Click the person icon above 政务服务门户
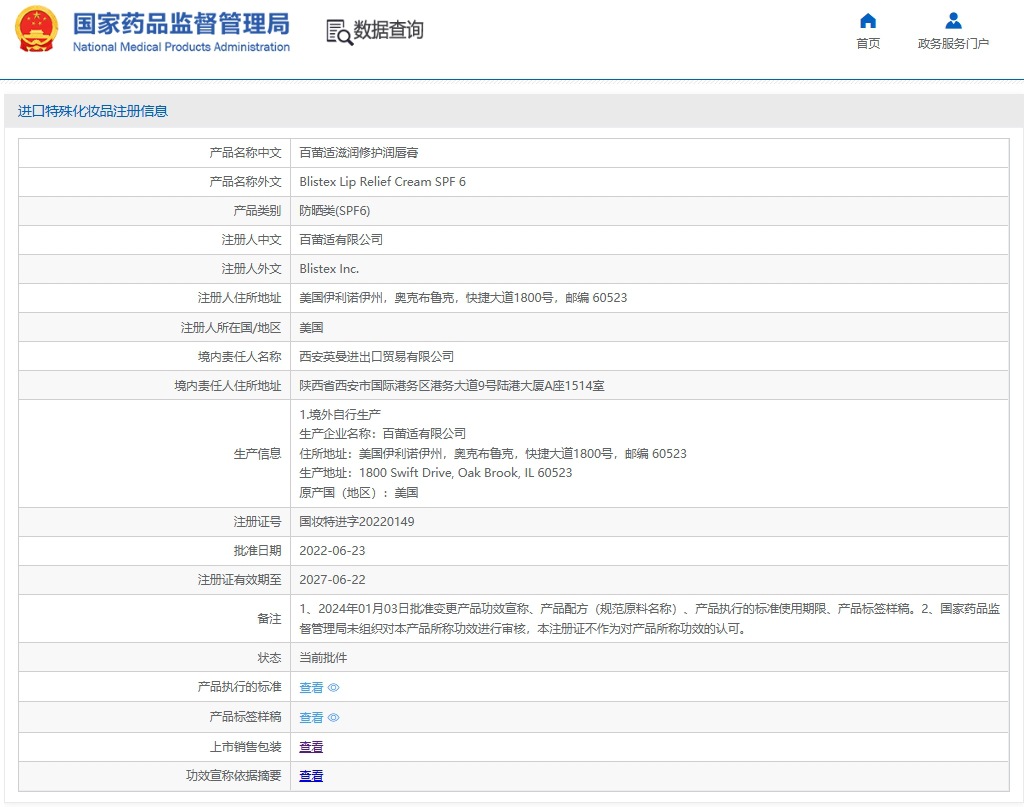The height and width of the screenshot is (807, 1024). (x=953, y=21)
